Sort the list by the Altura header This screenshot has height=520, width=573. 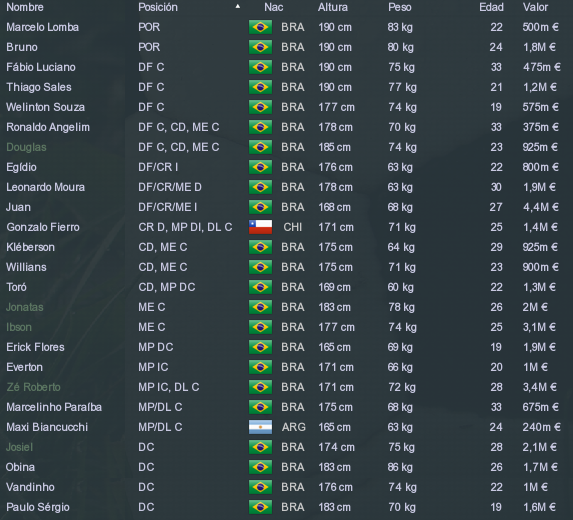coord(333,7)
